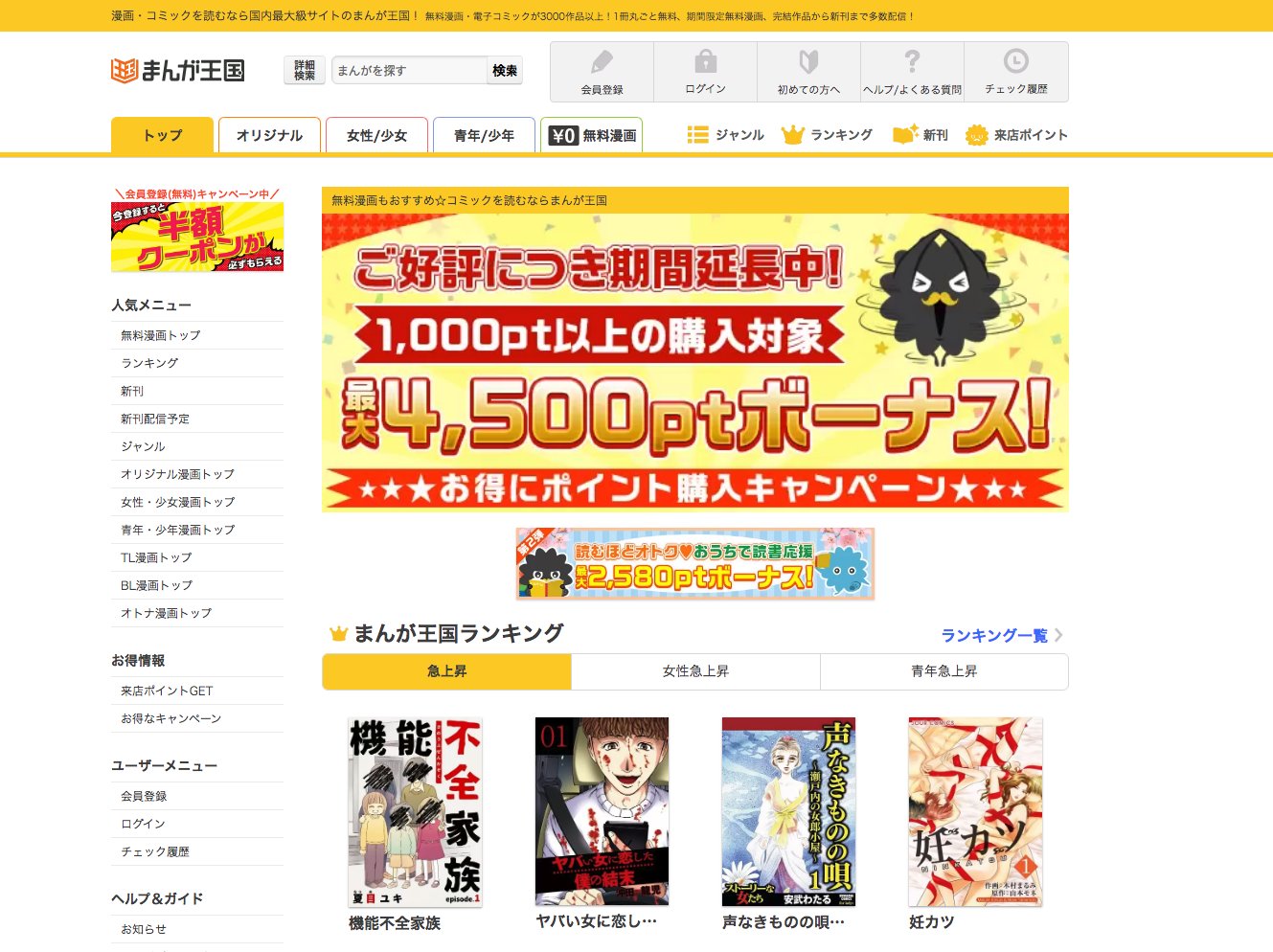Open 来店ポイント icon link
Image resolution: width=1273 pixels, height=952 pixels.
tap(1016, 135)
